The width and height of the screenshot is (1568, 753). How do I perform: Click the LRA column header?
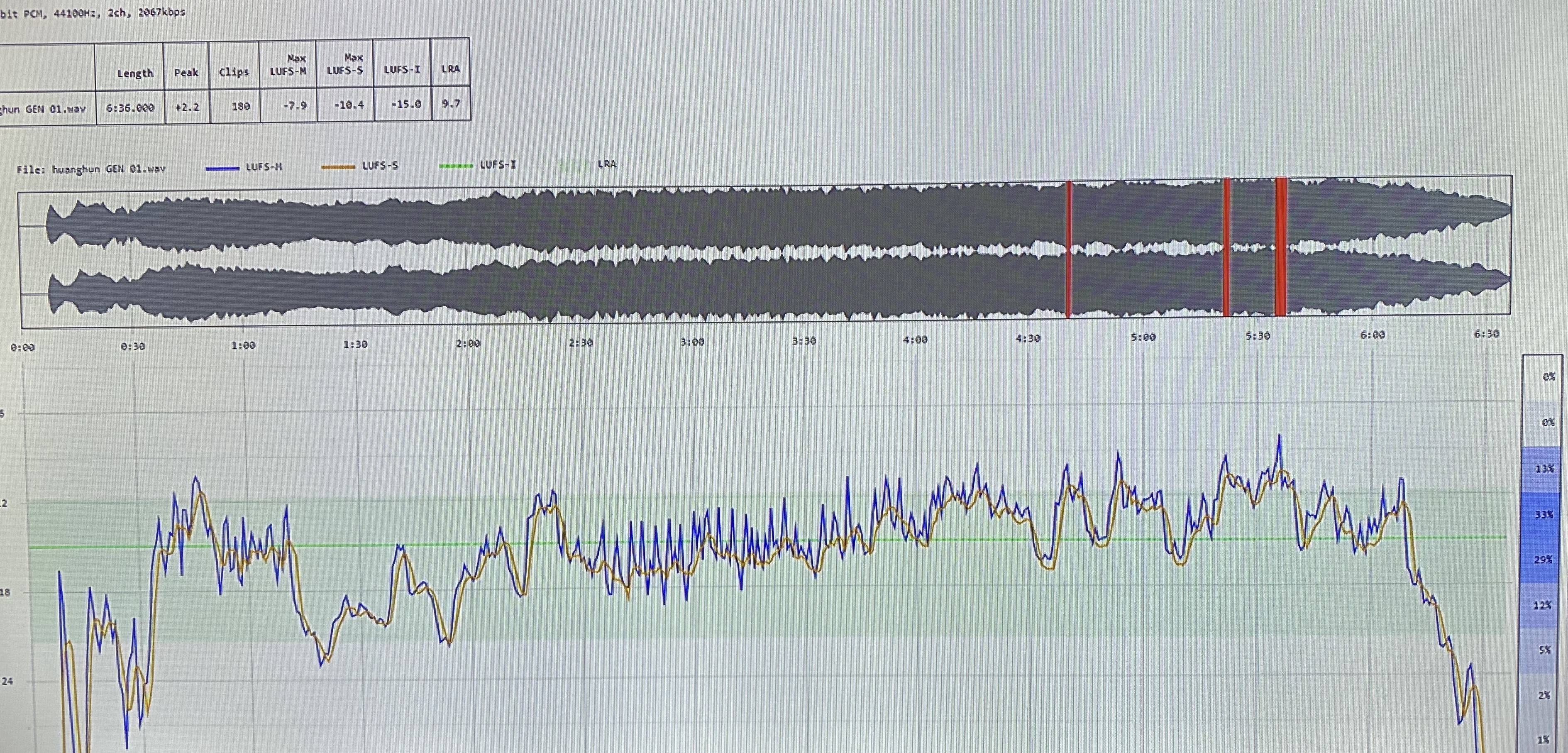[x=450, y=69]
